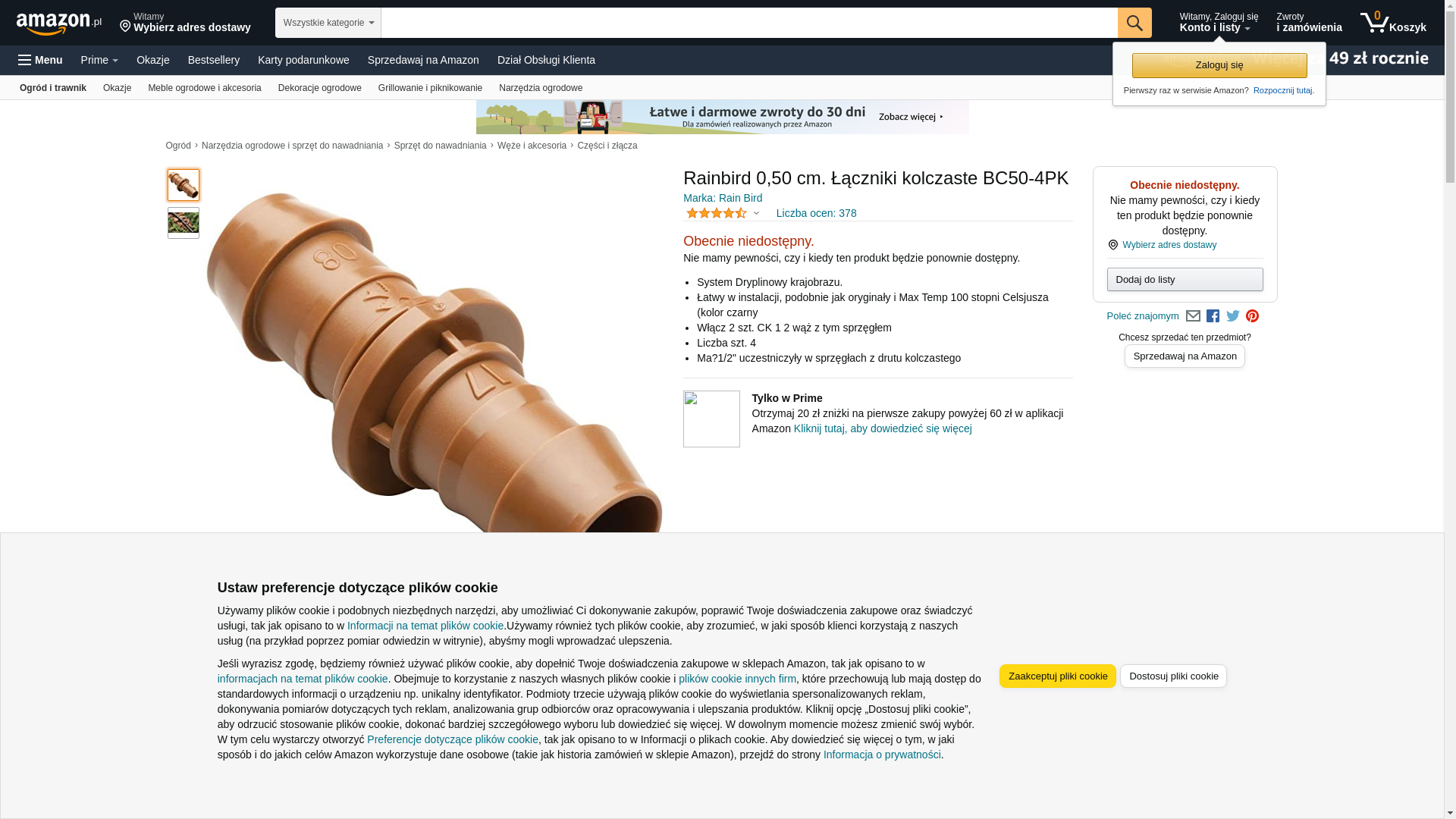Share product on Facebook icon

(1213, 316)
